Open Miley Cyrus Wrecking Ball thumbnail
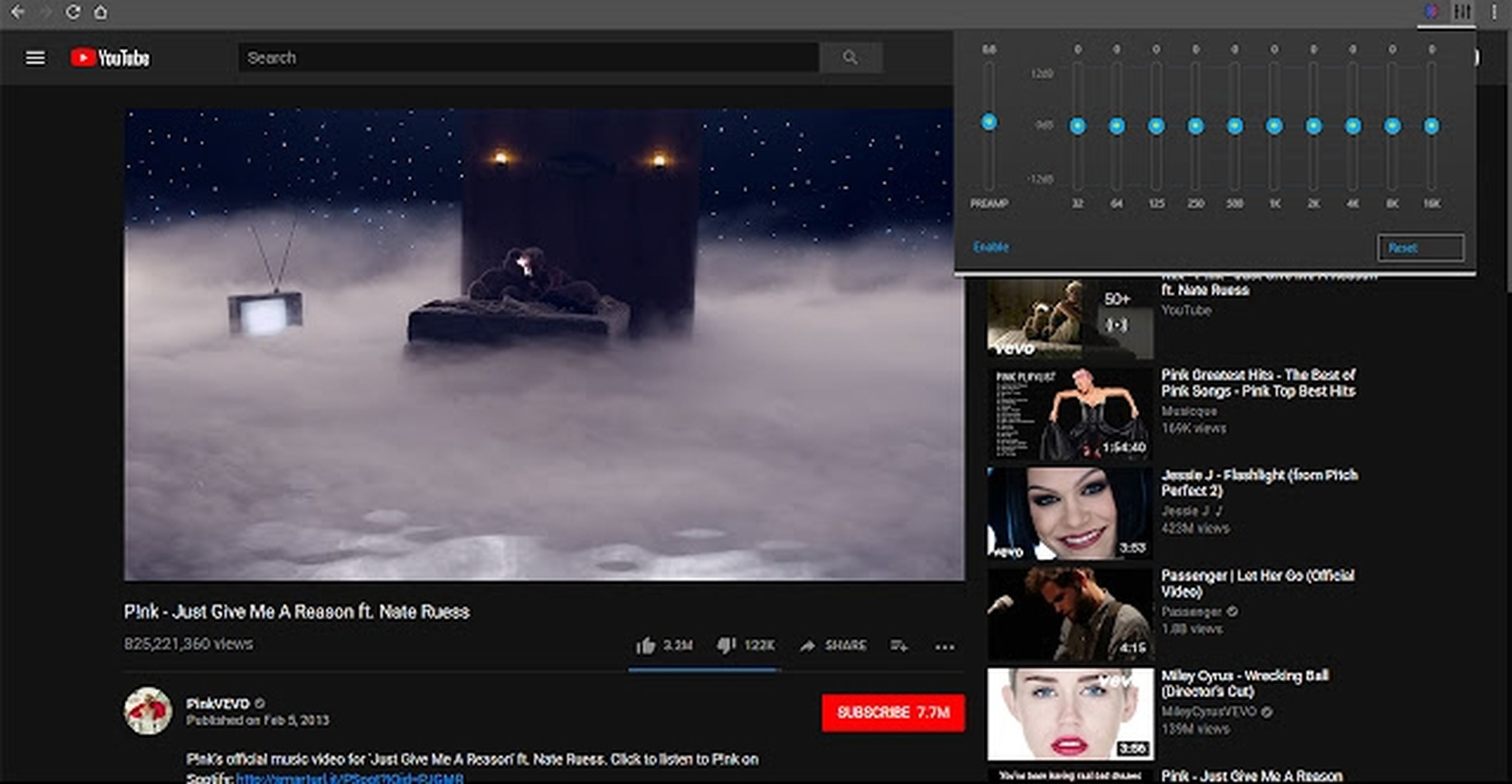Image resolution: width=1512 pixels, height=784 pixels. pos(1070,714)
